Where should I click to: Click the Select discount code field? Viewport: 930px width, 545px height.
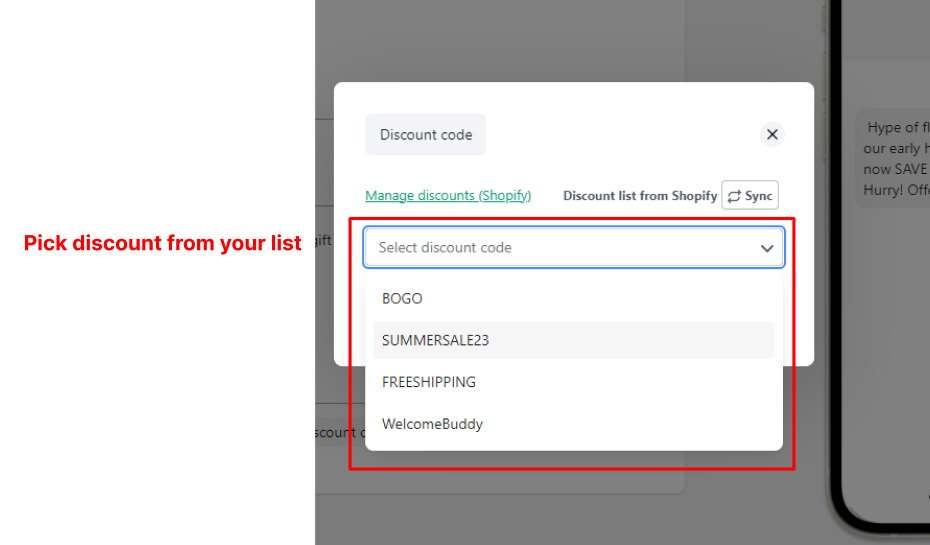pyautogui.click(x=574, y=247)
